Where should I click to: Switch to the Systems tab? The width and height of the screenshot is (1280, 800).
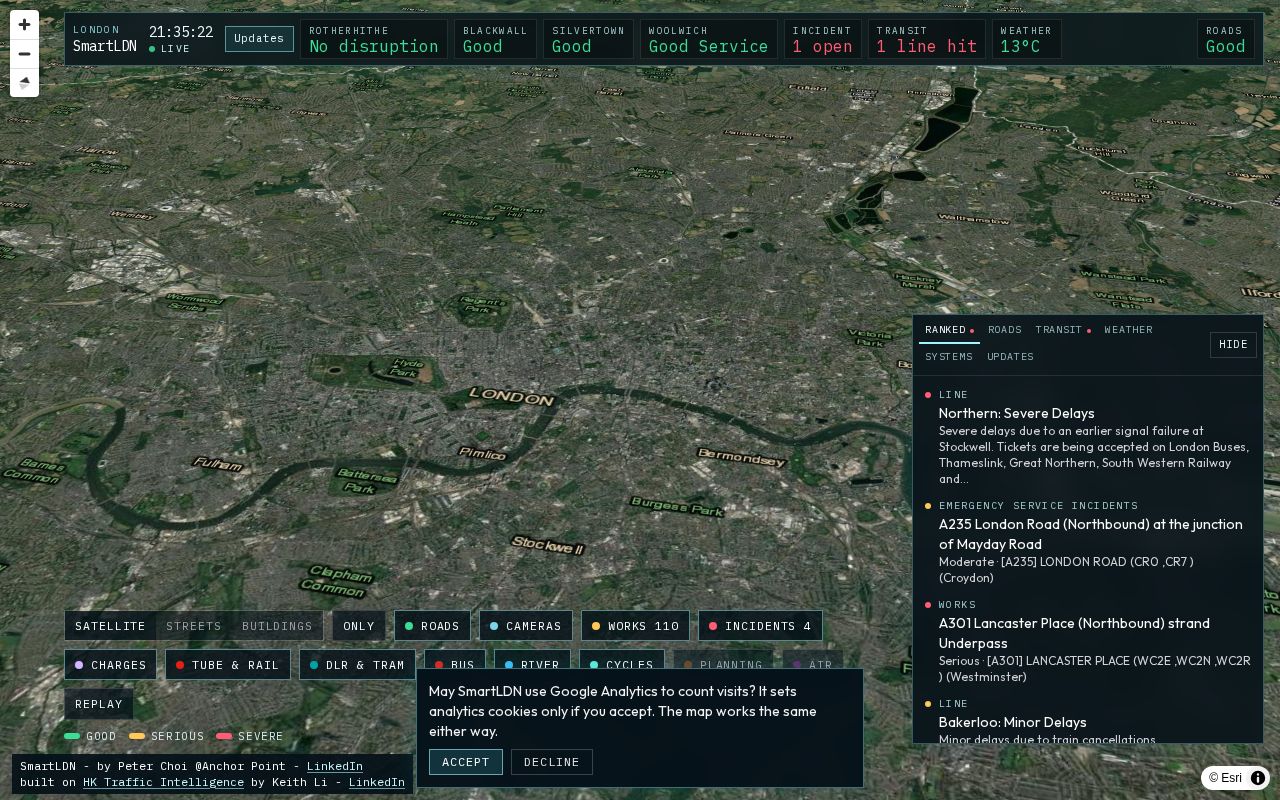(949, 357)
